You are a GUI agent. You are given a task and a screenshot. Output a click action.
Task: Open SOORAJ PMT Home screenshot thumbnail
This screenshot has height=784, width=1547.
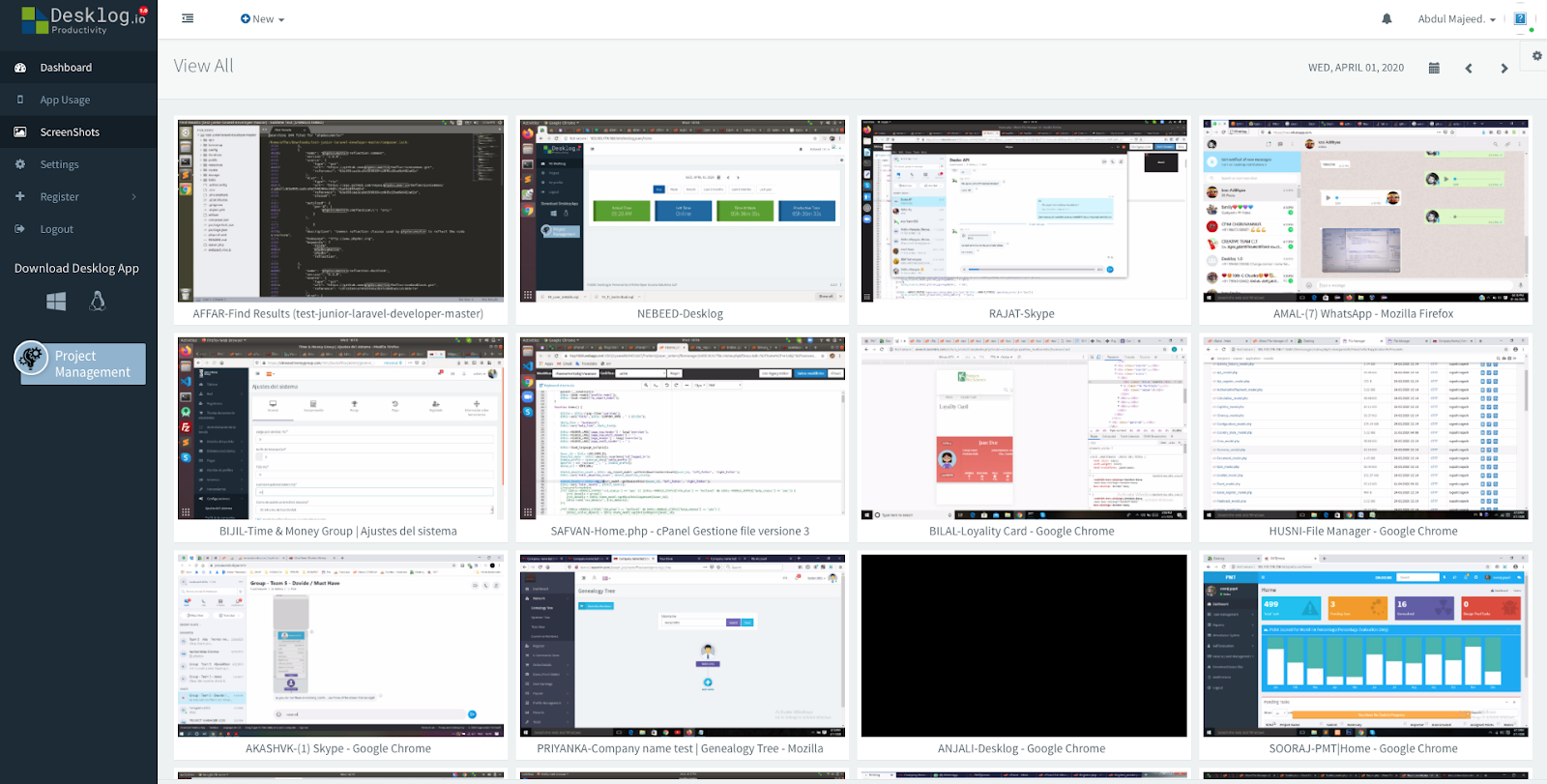(1365, 646)
